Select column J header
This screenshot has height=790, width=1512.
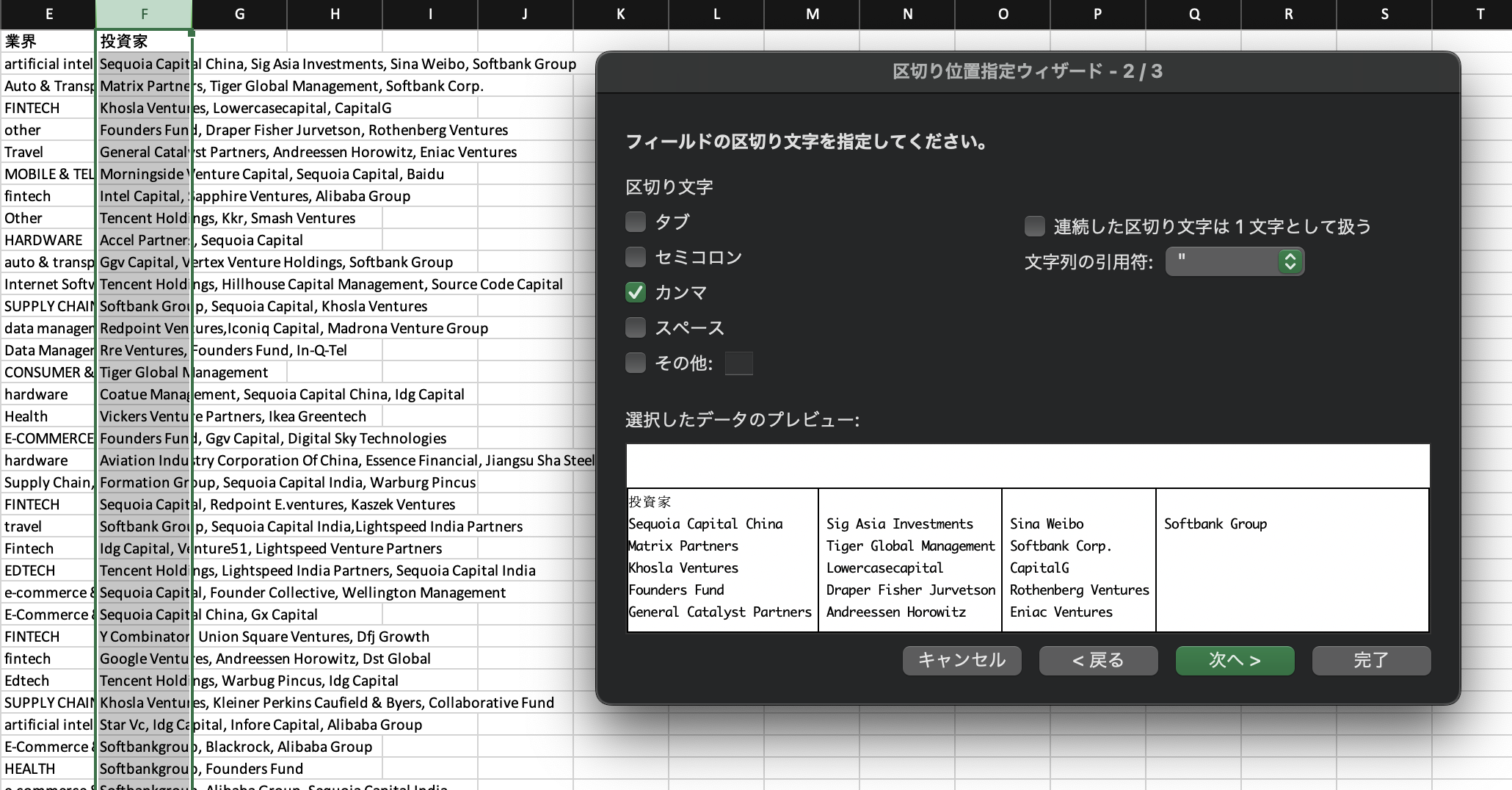(526, 14)
